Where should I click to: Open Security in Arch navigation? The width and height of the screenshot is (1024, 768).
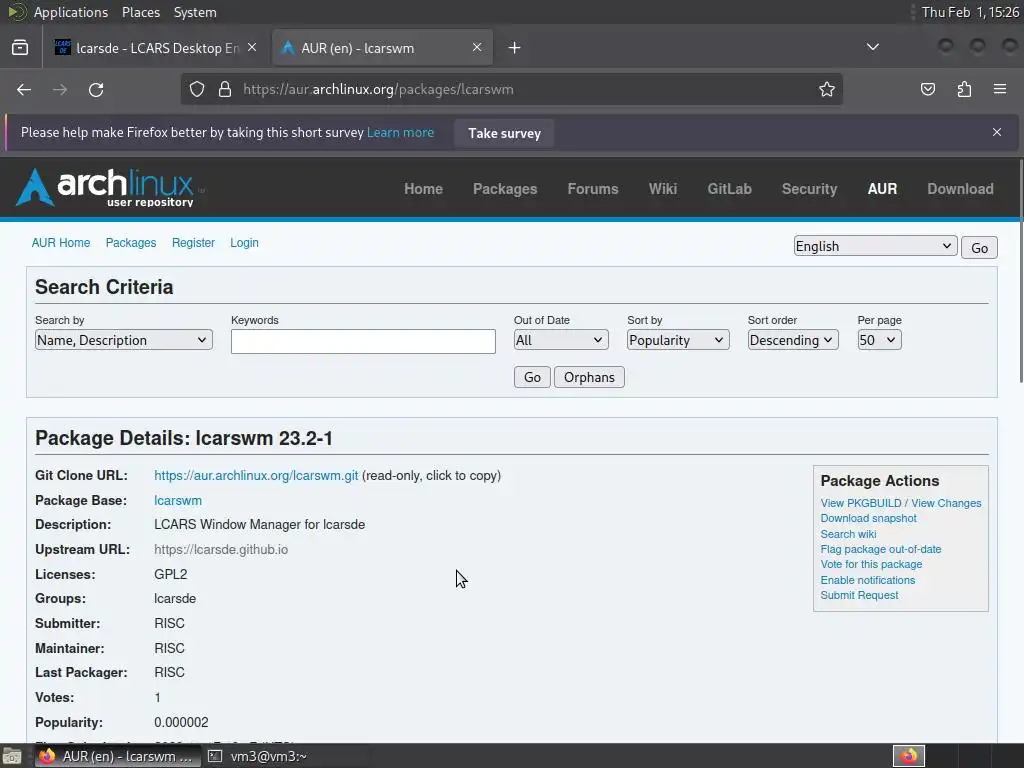(x=809, y=189)
